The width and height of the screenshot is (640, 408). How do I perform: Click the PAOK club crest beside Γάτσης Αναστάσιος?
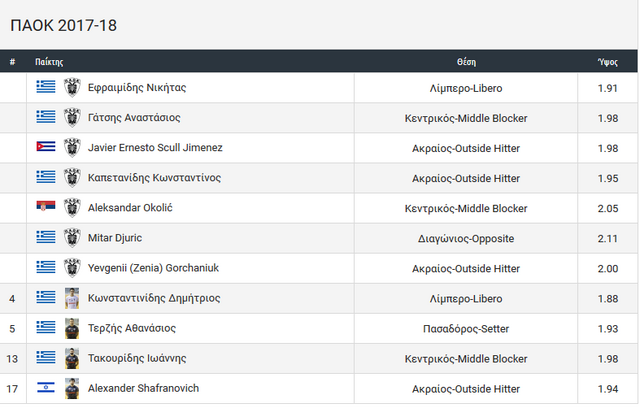[x=72, y=118]
